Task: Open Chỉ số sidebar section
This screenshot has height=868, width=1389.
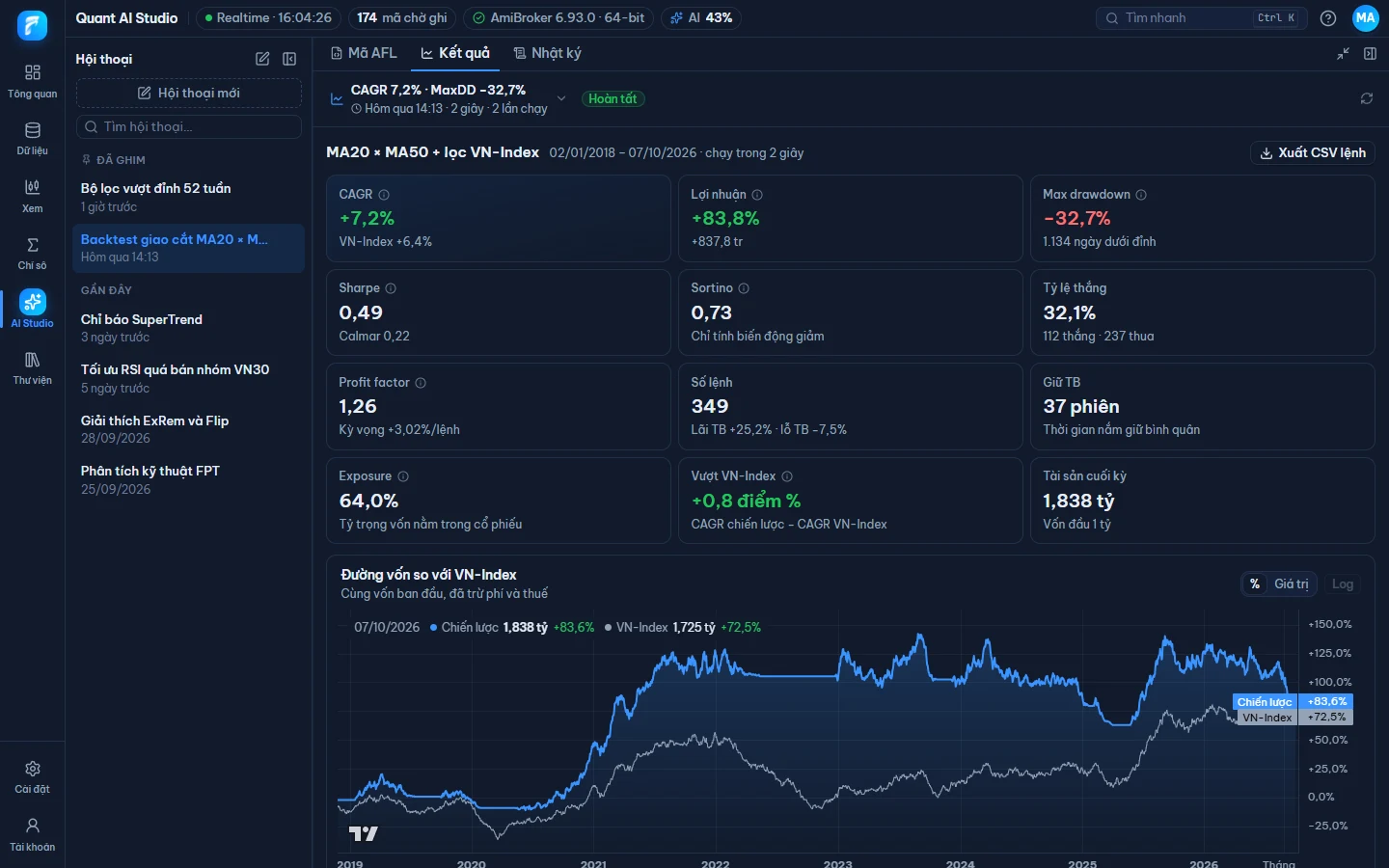Action: point(32,254)
